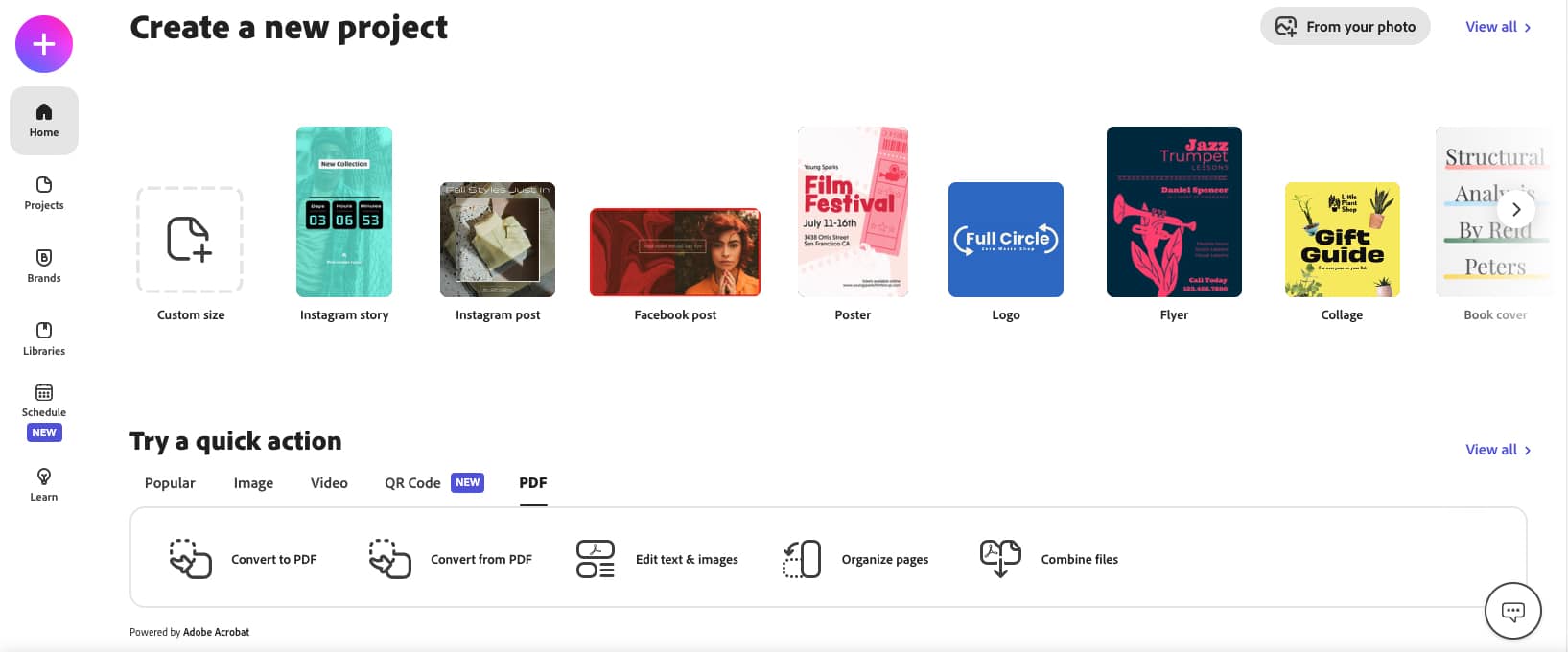Switch to the Popular tab
Viewport: 1568px width, 652px height.
coord(170,483)
